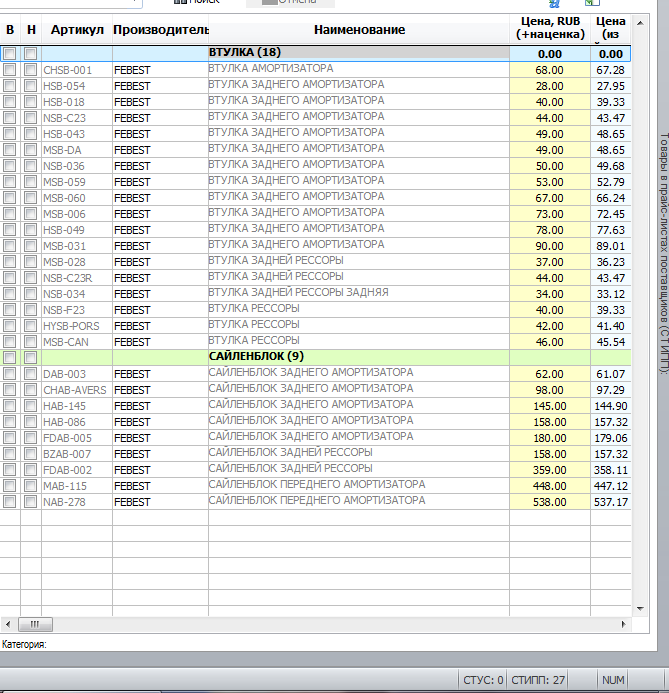The image size is (669, 693).
Task: Select the ВТУЛКА (18) group row
Action: click(x=315, y=54)
